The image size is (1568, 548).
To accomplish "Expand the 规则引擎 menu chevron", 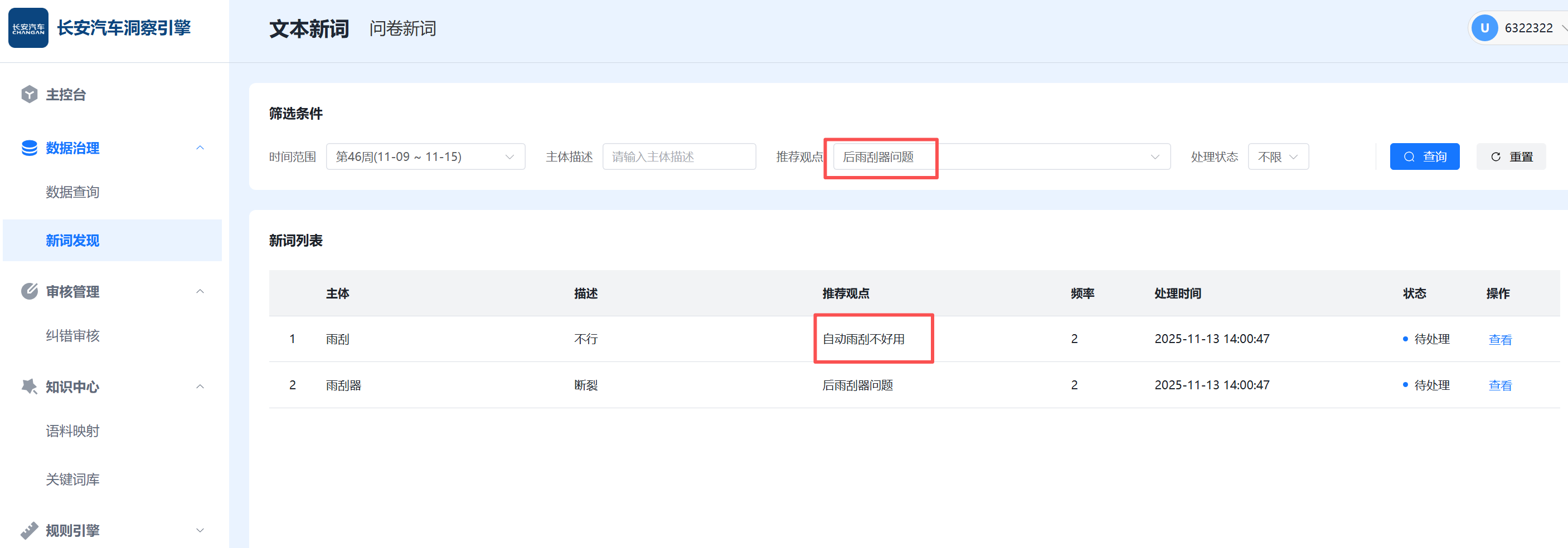I will coord(200,530).
